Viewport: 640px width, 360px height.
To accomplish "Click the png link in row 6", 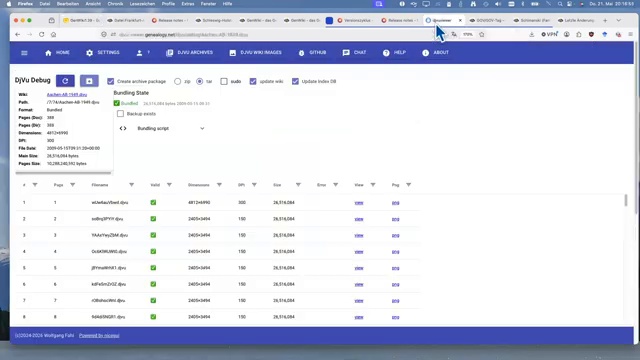I will pos(396,284).
